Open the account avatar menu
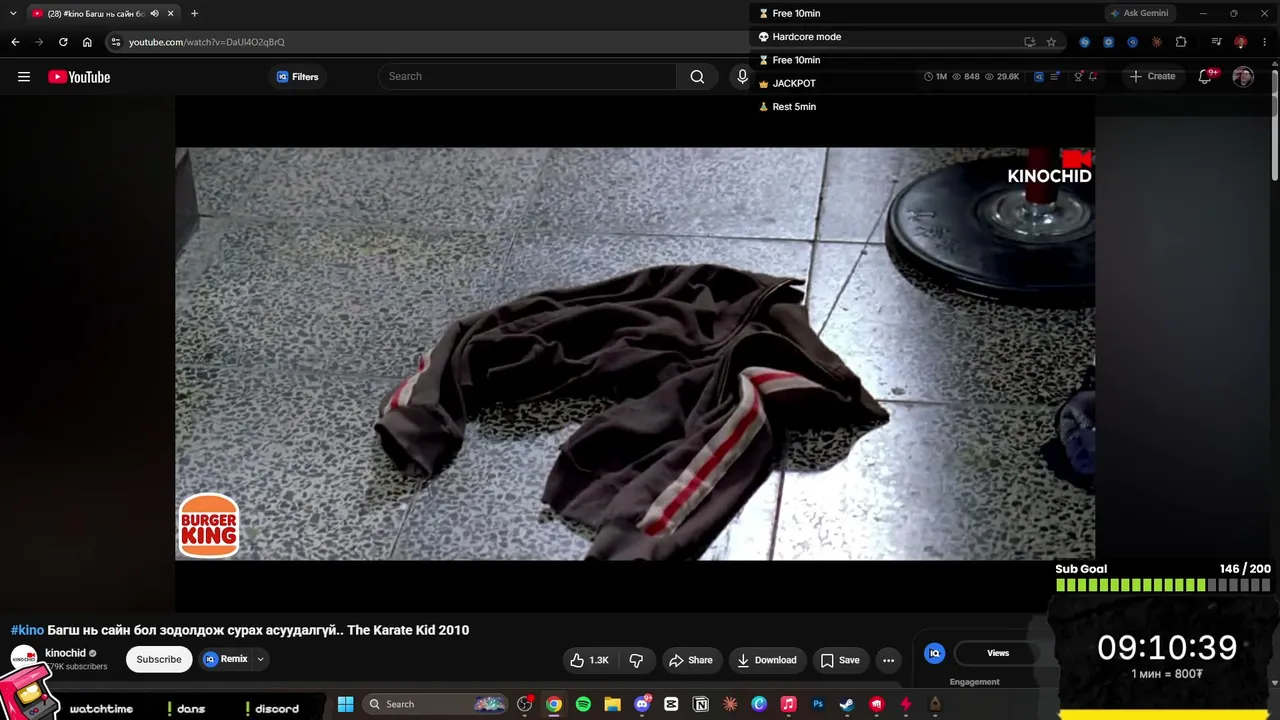1280x720 pixels. point(1243,76)
